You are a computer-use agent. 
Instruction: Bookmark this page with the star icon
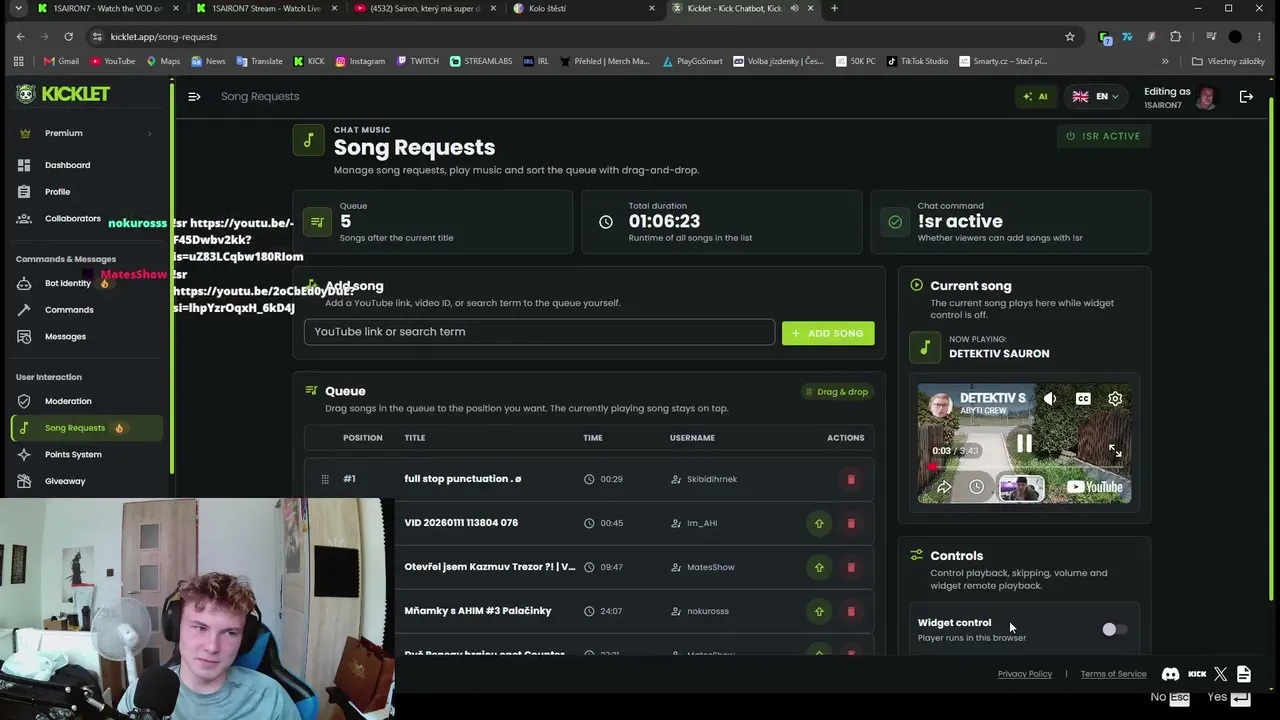(1070, 37)
